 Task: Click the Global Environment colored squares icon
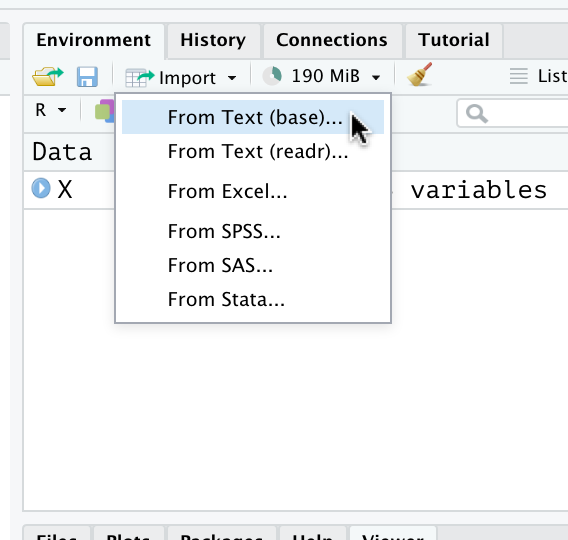pyautogui.click(x=105, y=111)
